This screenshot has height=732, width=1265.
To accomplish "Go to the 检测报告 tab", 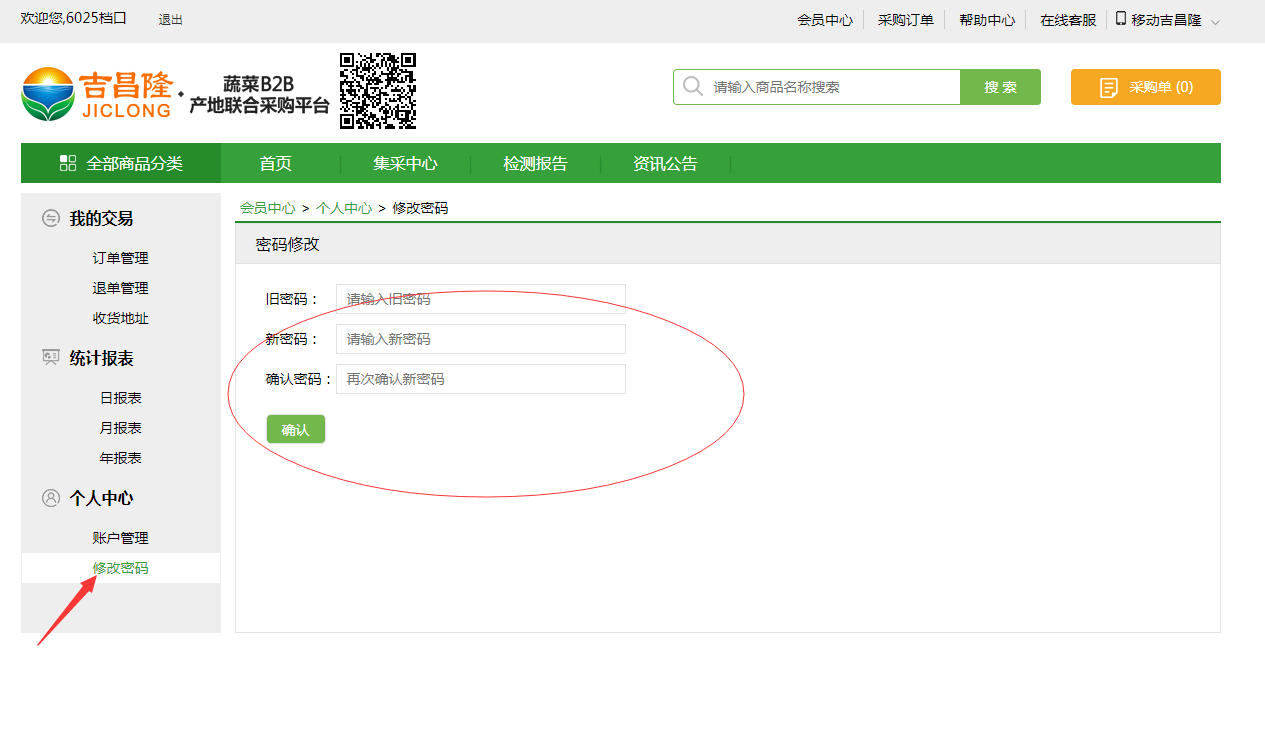I will [535, 164].
